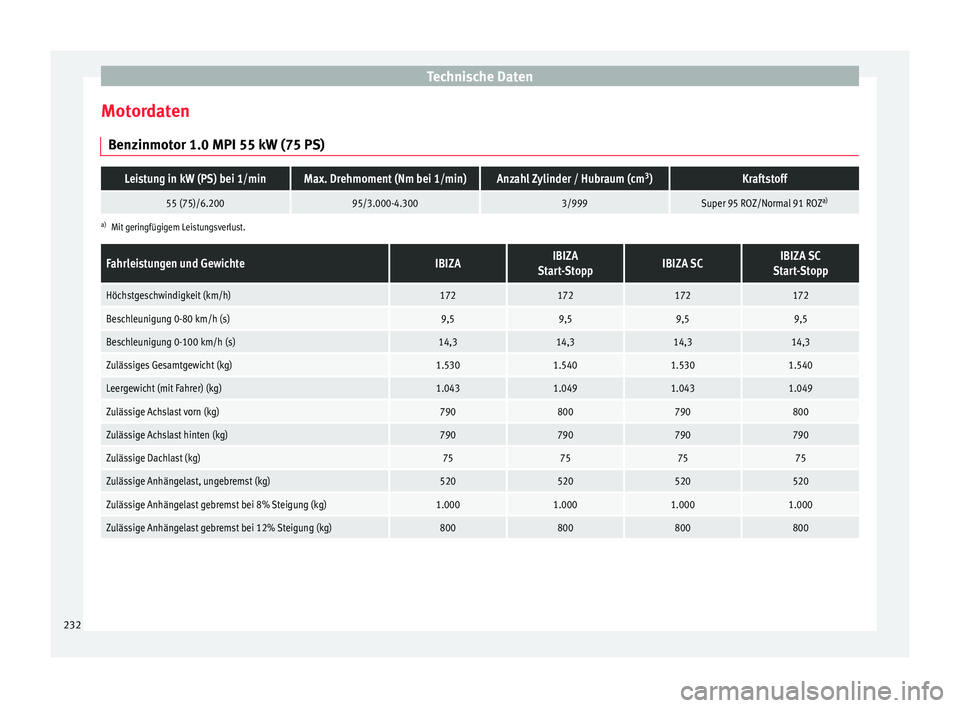Image resolution: width=960 pixels, height=708 pixels.
Task: Click the "Max. Drehmoment (Nm bei 1/min)" header
Action: click(x=385, y=179)
